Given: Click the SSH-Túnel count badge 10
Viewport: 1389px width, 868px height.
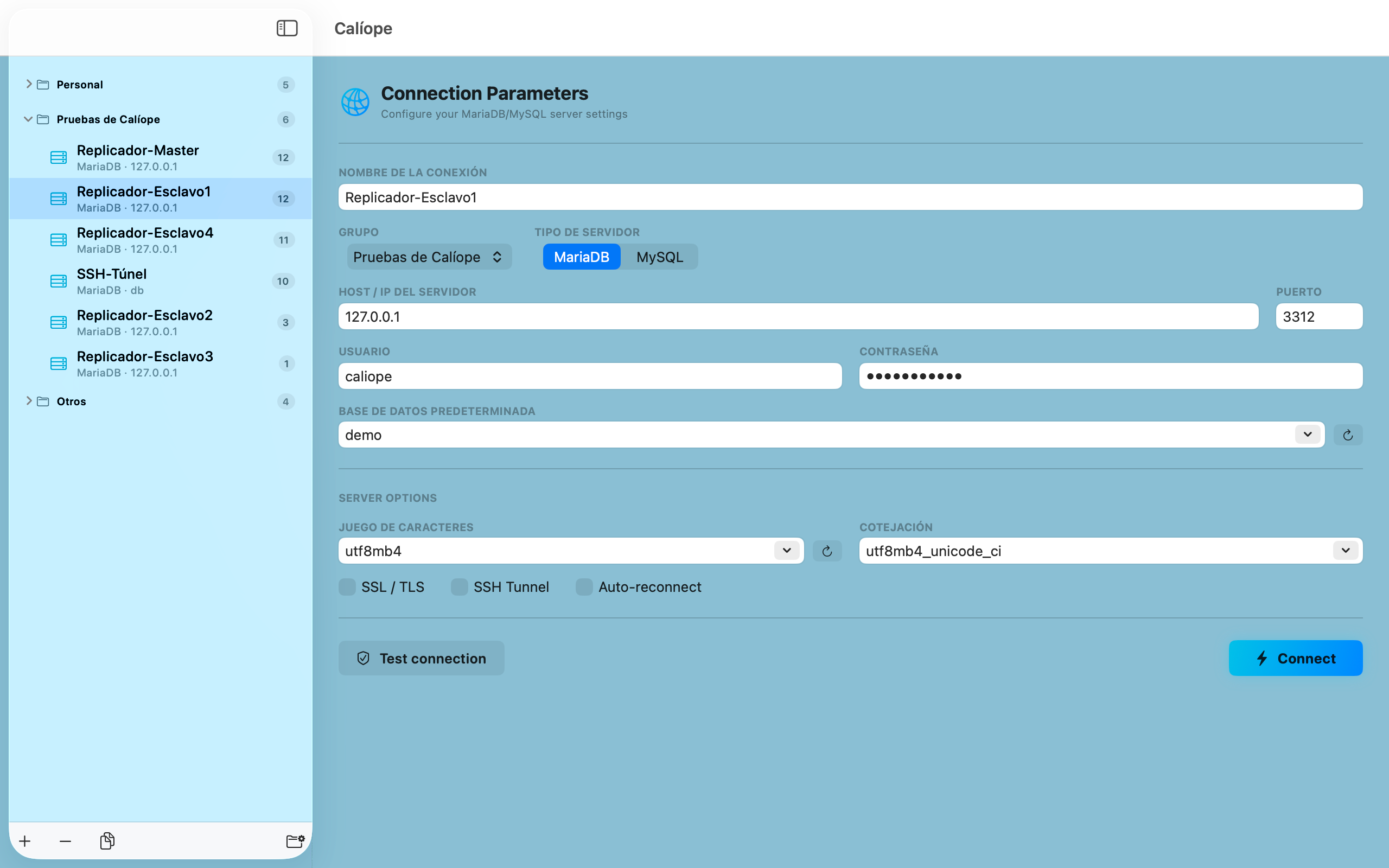Looking at the screenshot, I should [283, 282].
